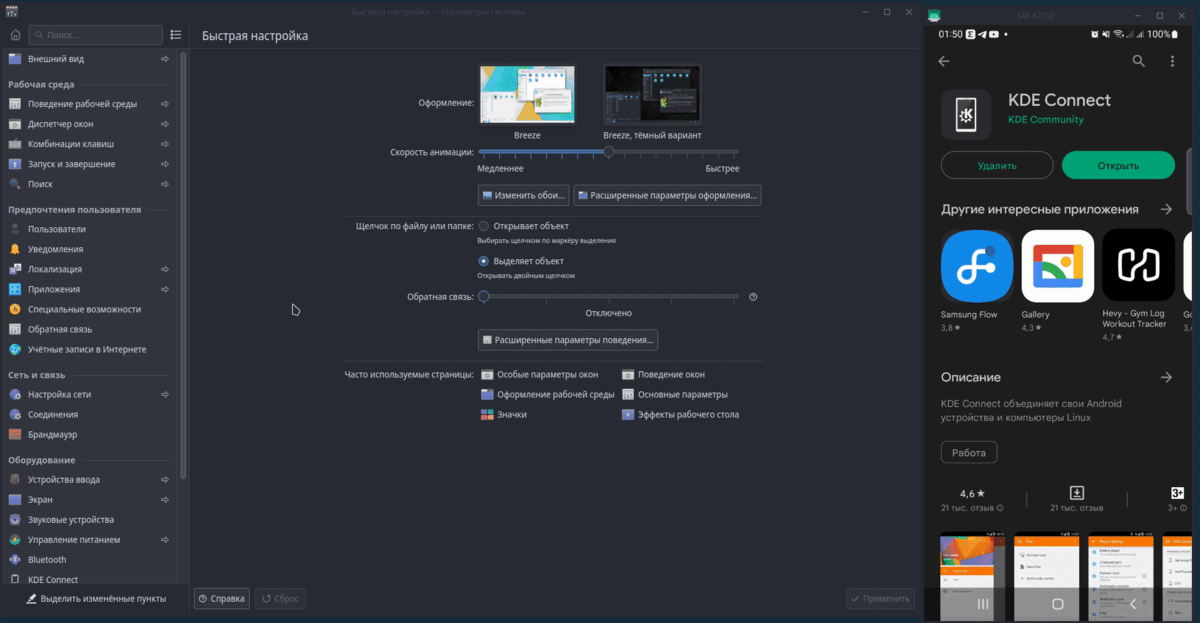Viewport: 1200px width, 623px height.
Task: Open Поведение рабочей среды section
Action: tap(90, 104)
